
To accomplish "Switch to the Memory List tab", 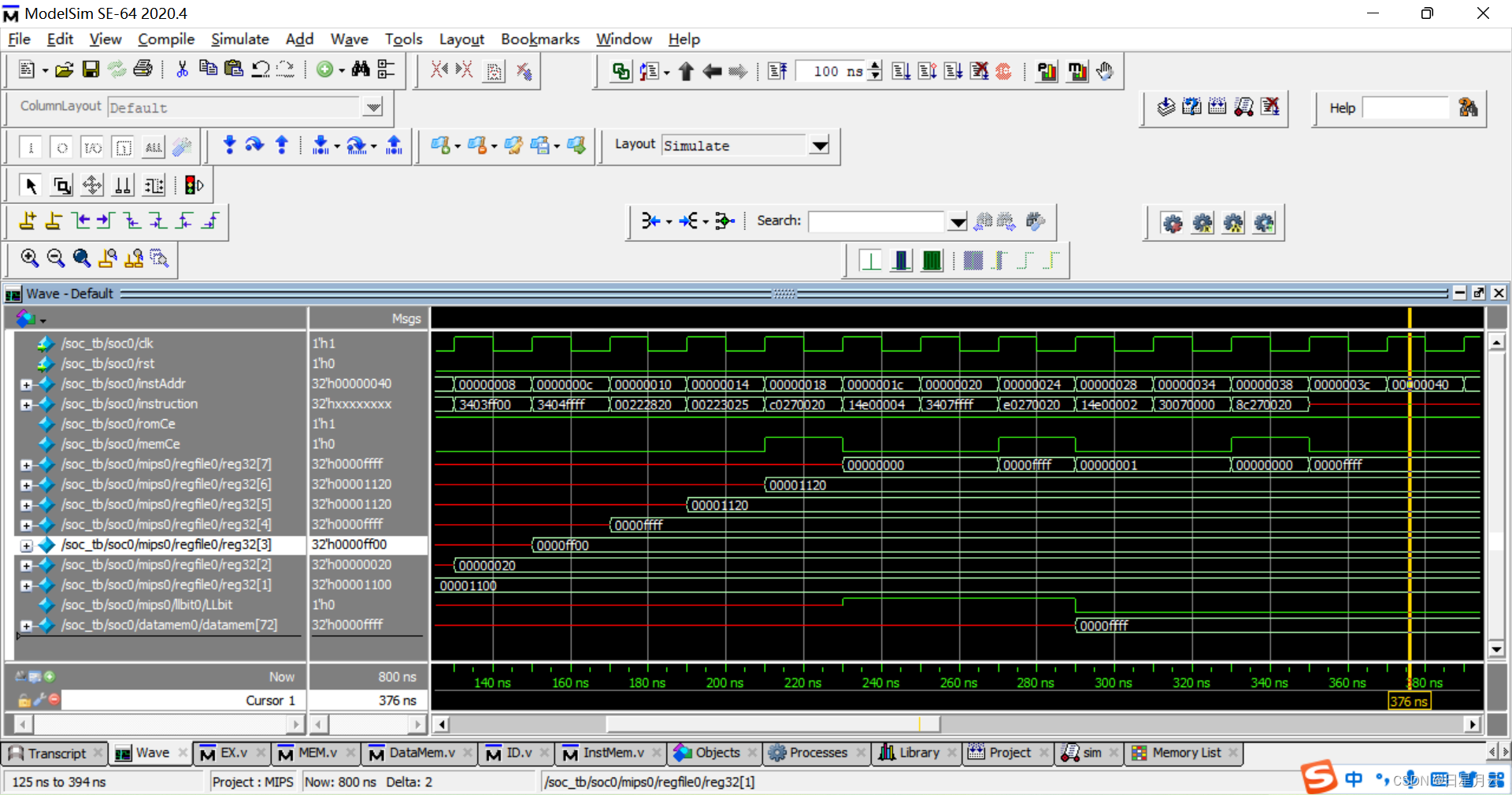I will coord(1184,753).
